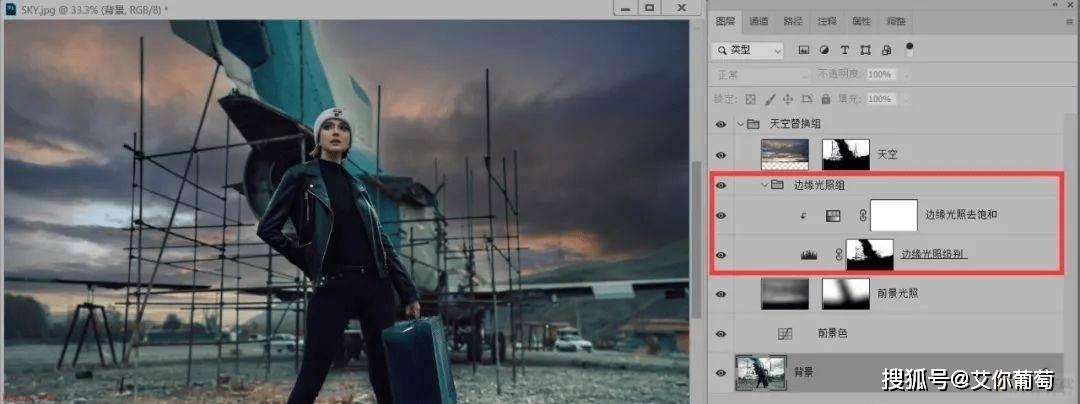The width and height of the screenshot is (1080, 404).
Task: Click the Photoshop icon in document title bar
Action: click(x=10, y=8)
